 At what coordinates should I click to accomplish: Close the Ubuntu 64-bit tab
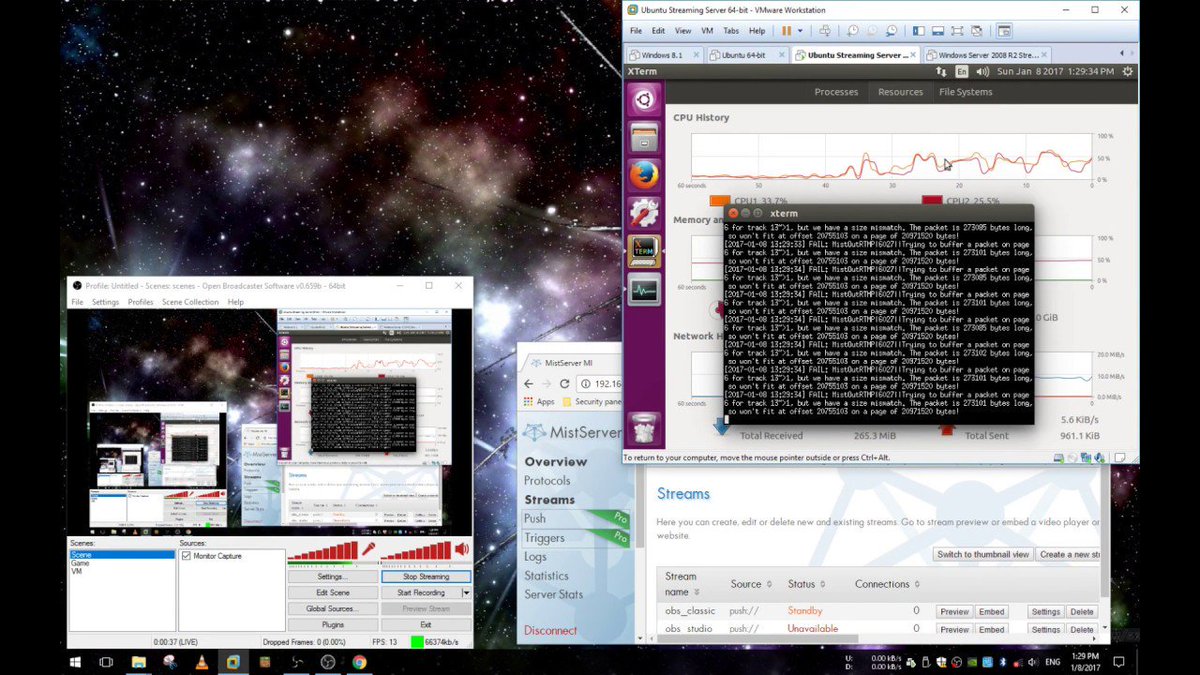click(780, 55)
